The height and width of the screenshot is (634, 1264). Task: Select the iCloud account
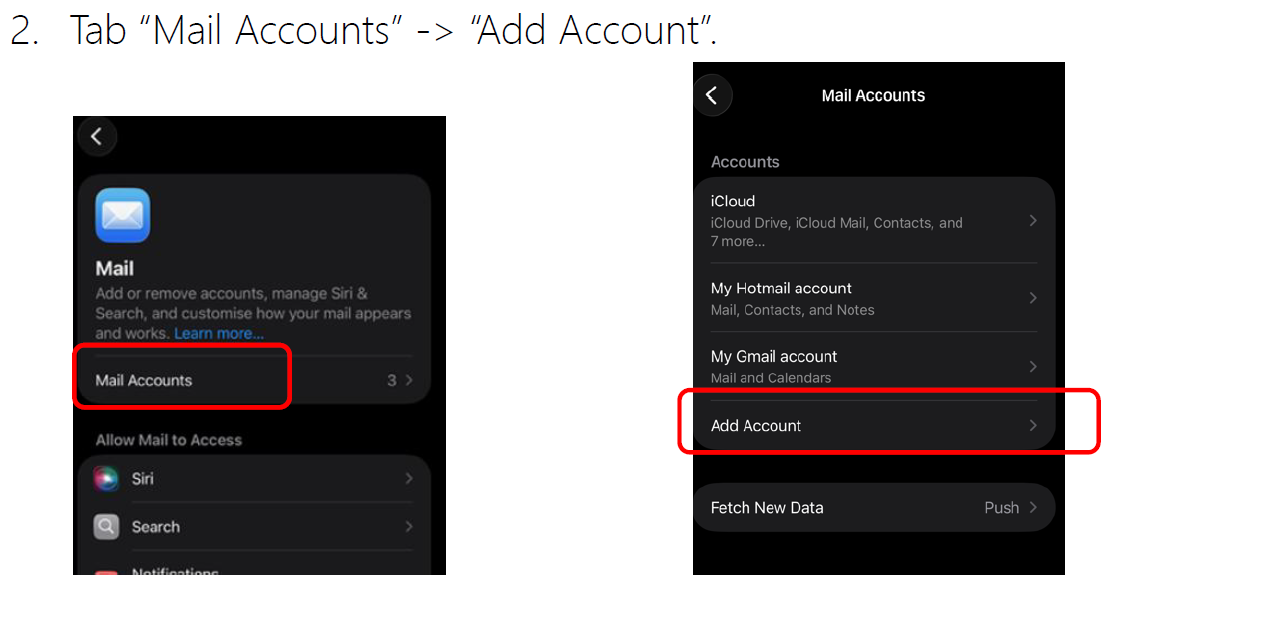[x=874, y=220]
